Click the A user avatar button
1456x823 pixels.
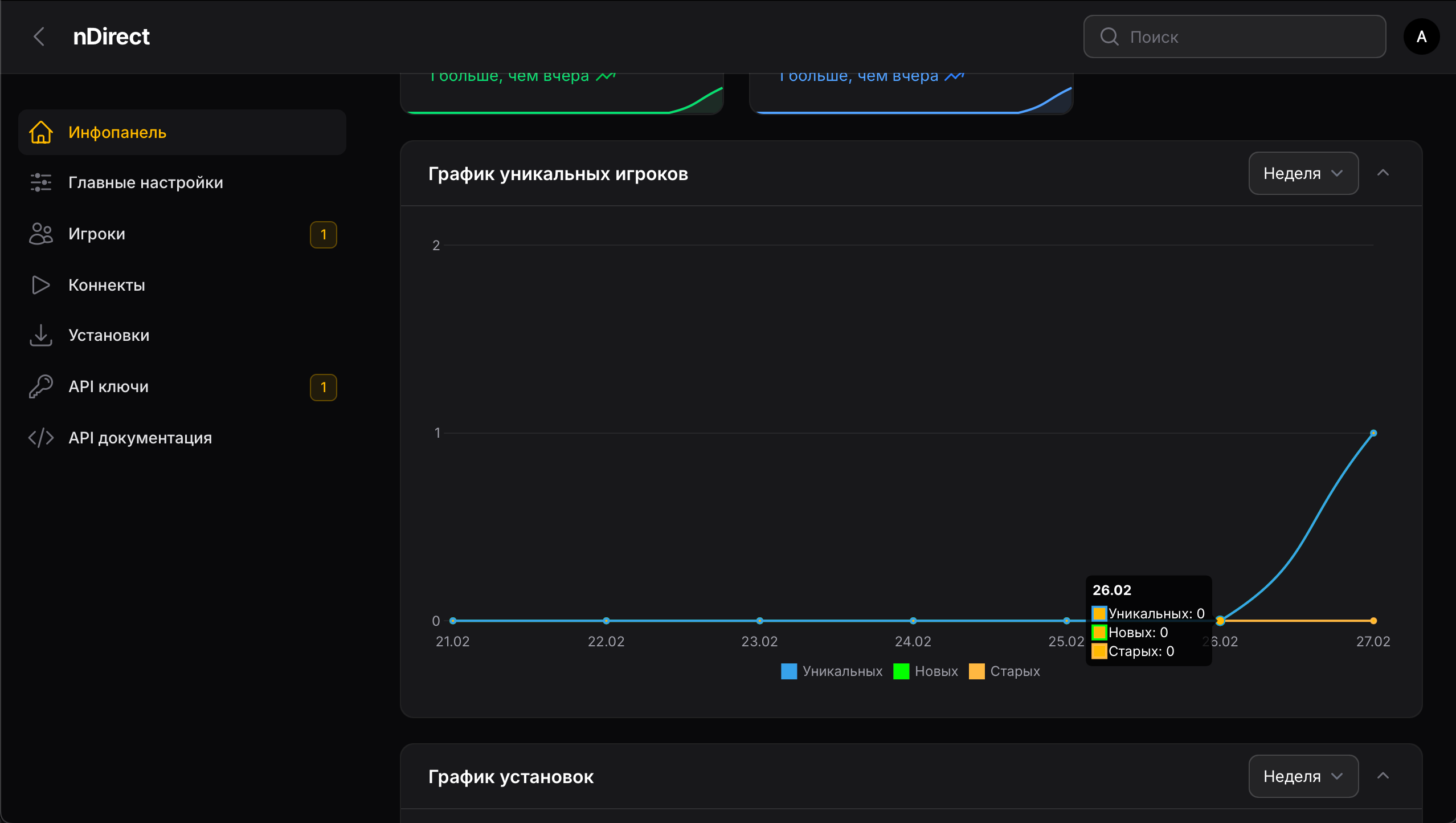[1421, 36]
